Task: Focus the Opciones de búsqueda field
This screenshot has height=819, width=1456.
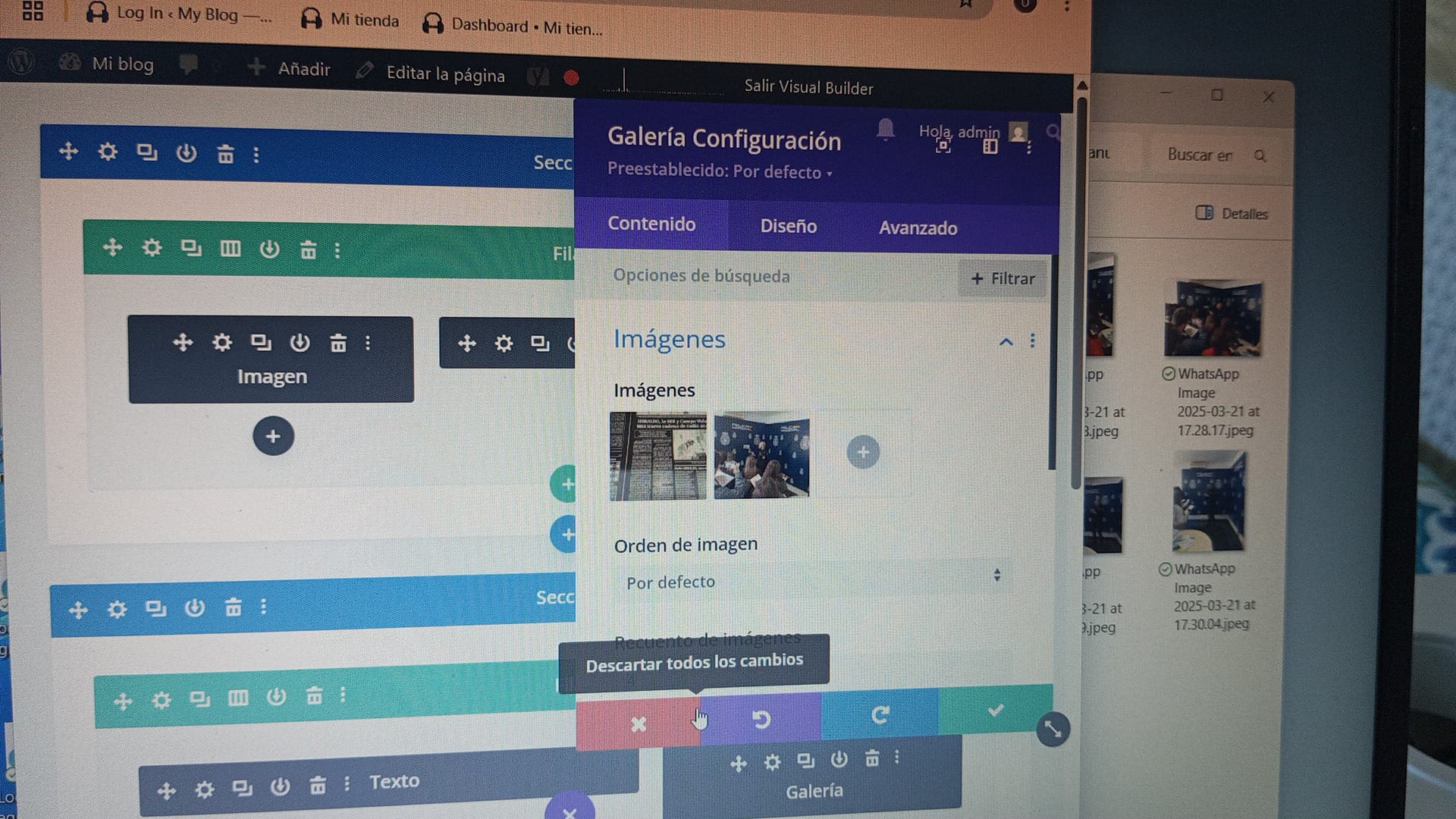Action: [766, 276]
